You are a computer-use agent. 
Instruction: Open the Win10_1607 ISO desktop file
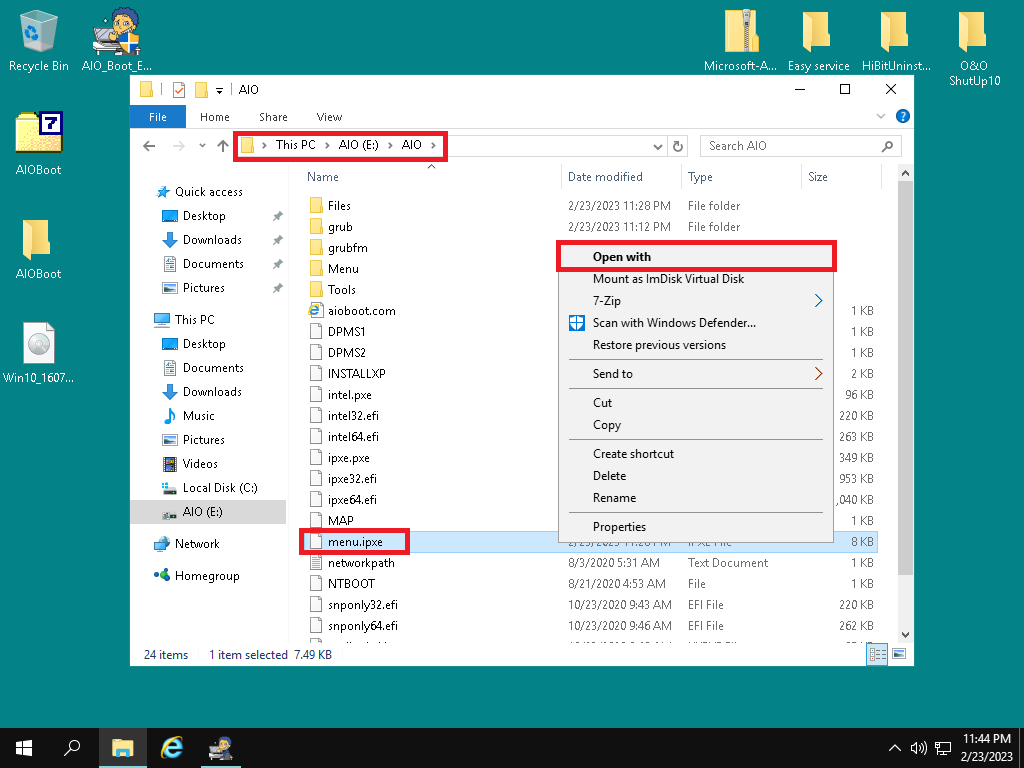tap(38, 345)
